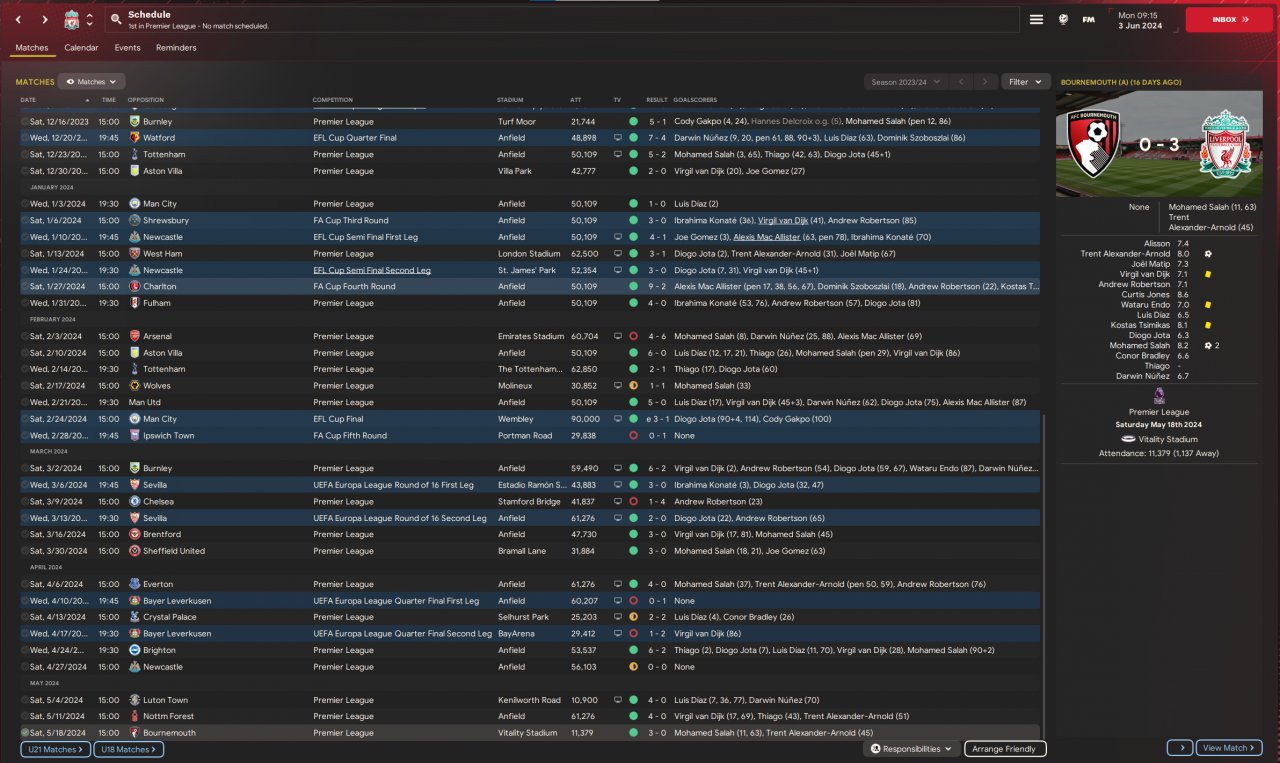
Task: Expand the U18 Matches link
Action: 129,749
